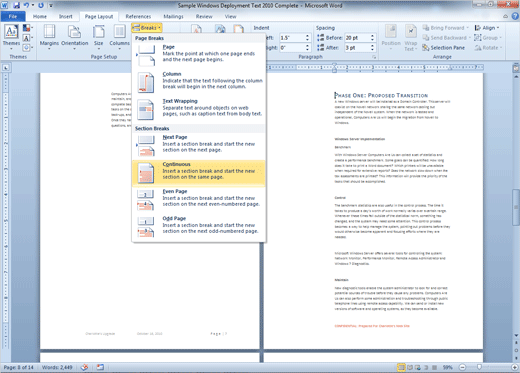Toggle ruler display button above scrollbar
The image size is (520, 373).
pyautogui.click(x=516, y=68)
